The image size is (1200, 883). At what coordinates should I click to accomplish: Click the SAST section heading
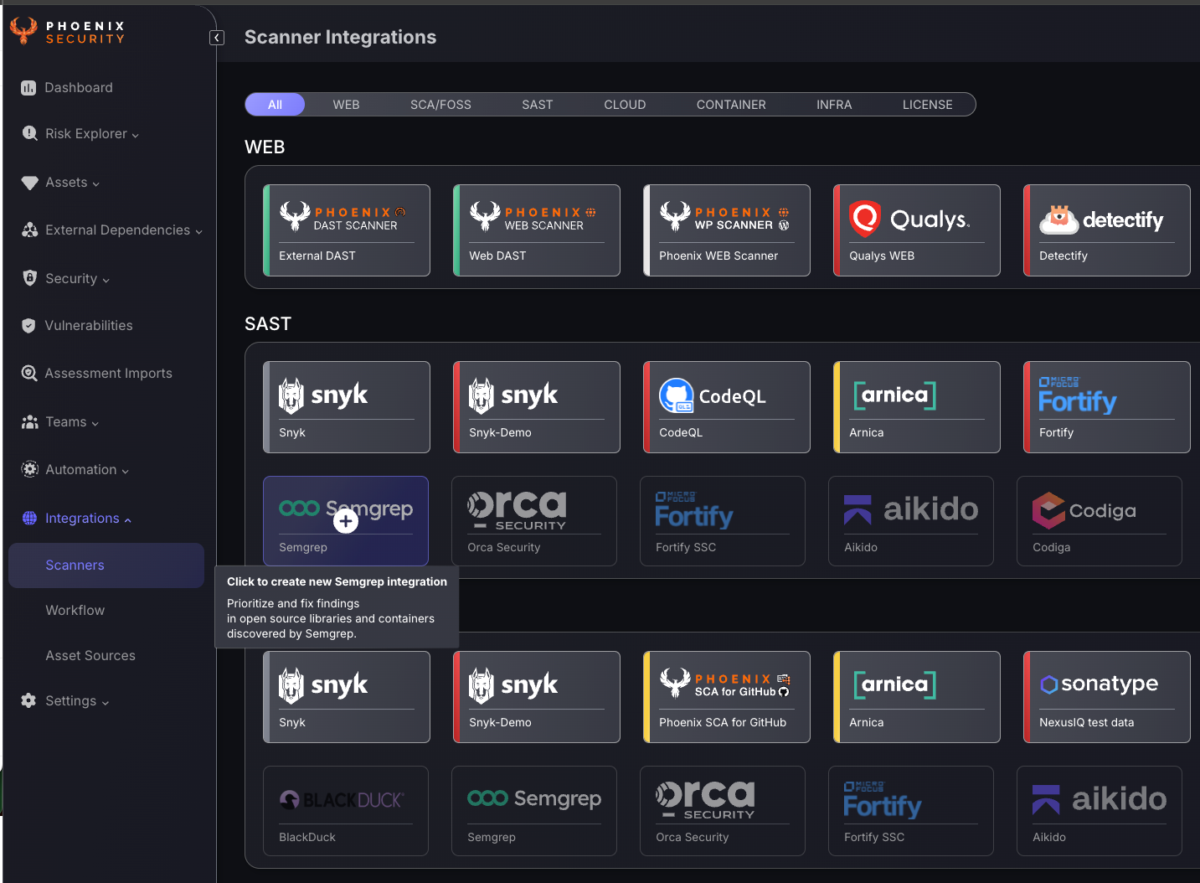[x=268, y=324]
